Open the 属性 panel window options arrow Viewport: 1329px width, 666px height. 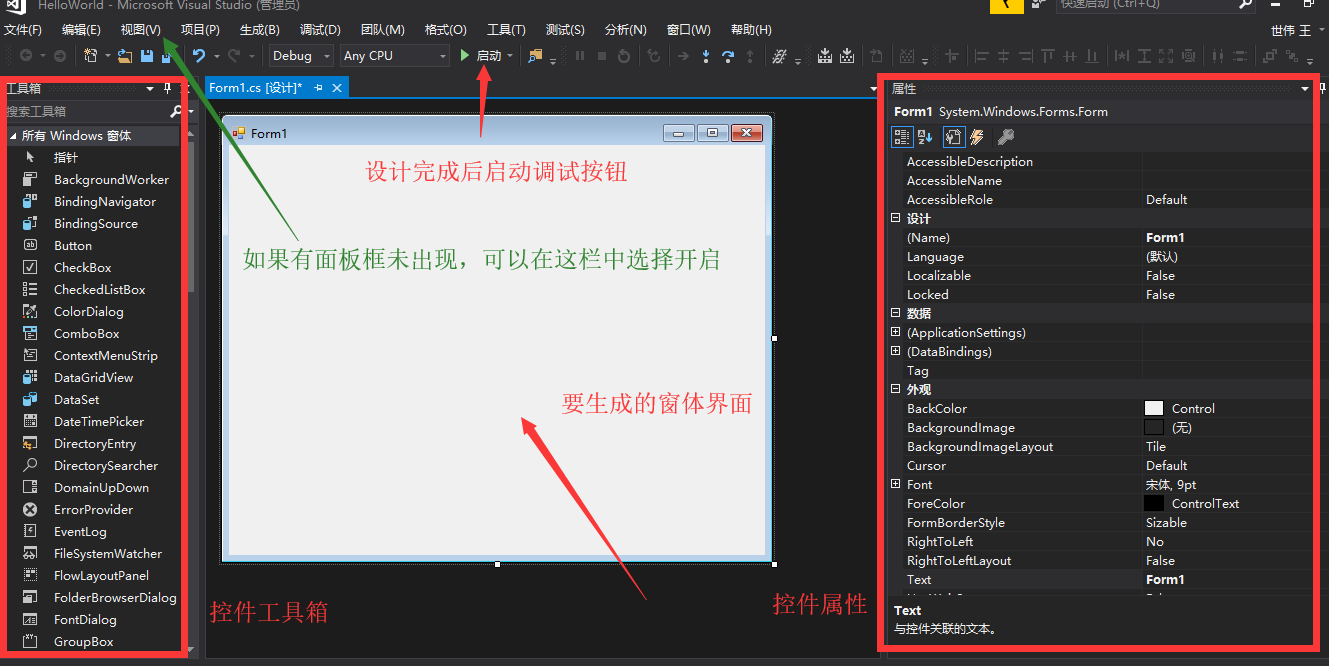click(1304, 89)
